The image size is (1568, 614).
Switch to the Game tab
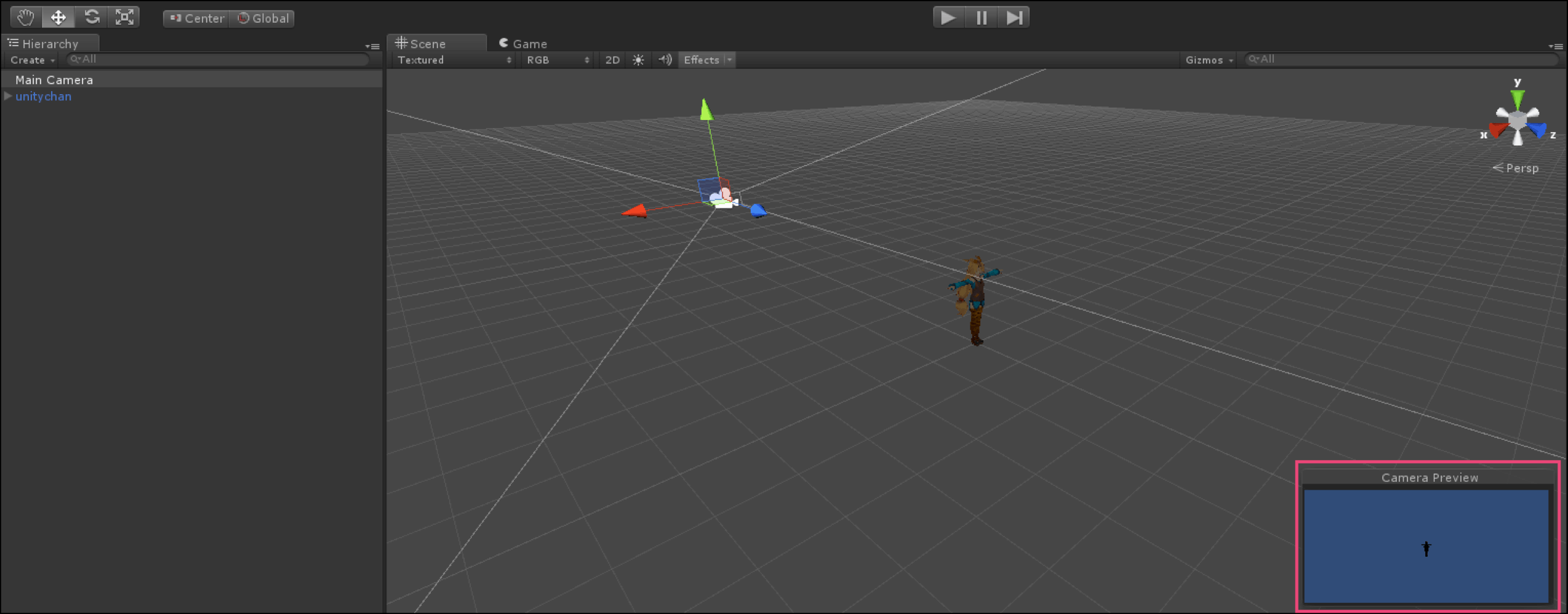(523, 43)
